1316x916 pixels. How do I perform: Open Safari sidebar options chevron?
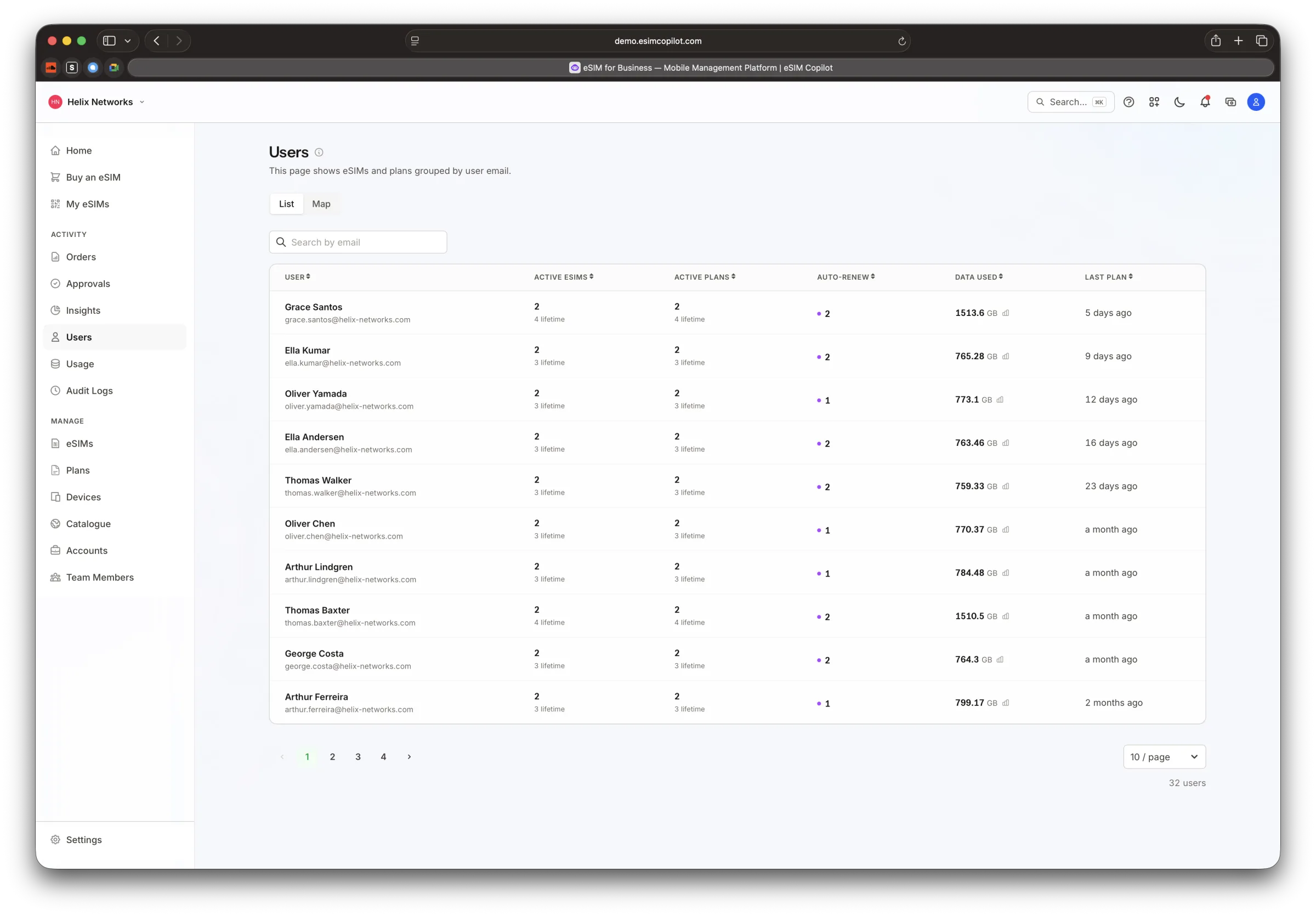tap(128, 41)
